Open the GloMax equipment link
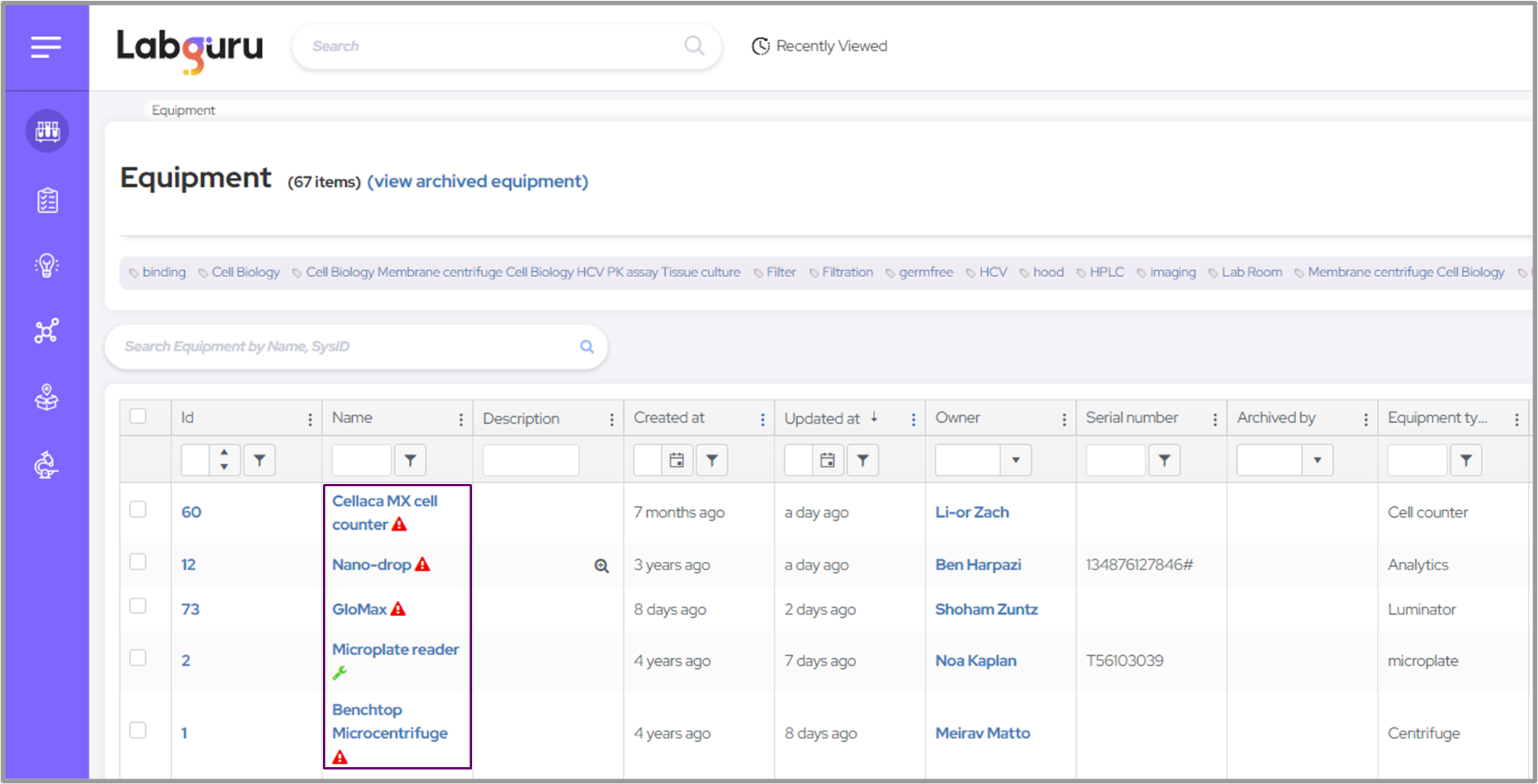Screen dimensions: 1538x784 click(x=359, y=609)
